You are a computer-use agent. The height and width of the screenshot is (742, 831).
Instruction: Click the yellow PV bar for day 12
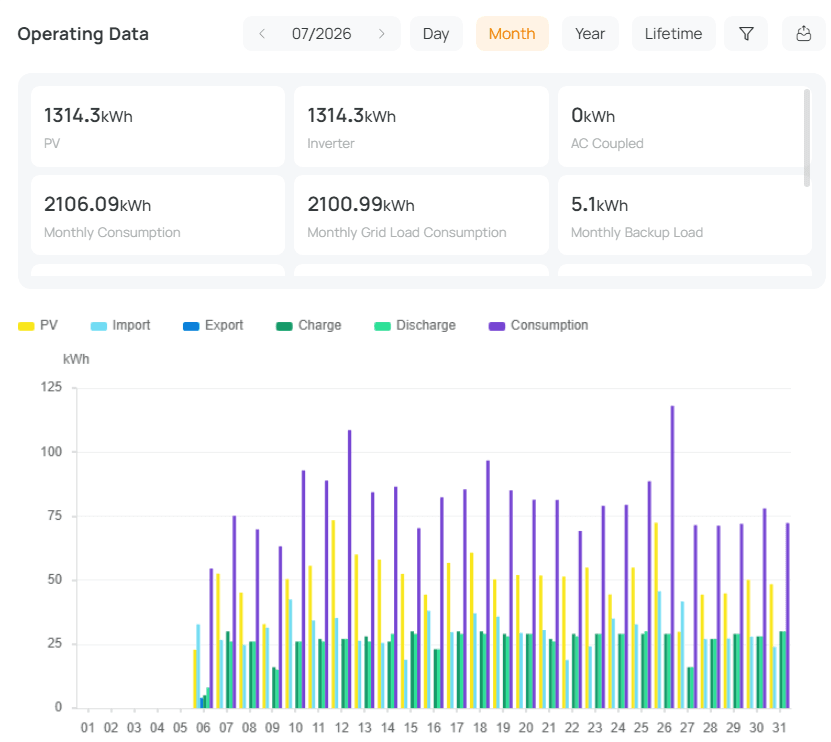(333, 614)
